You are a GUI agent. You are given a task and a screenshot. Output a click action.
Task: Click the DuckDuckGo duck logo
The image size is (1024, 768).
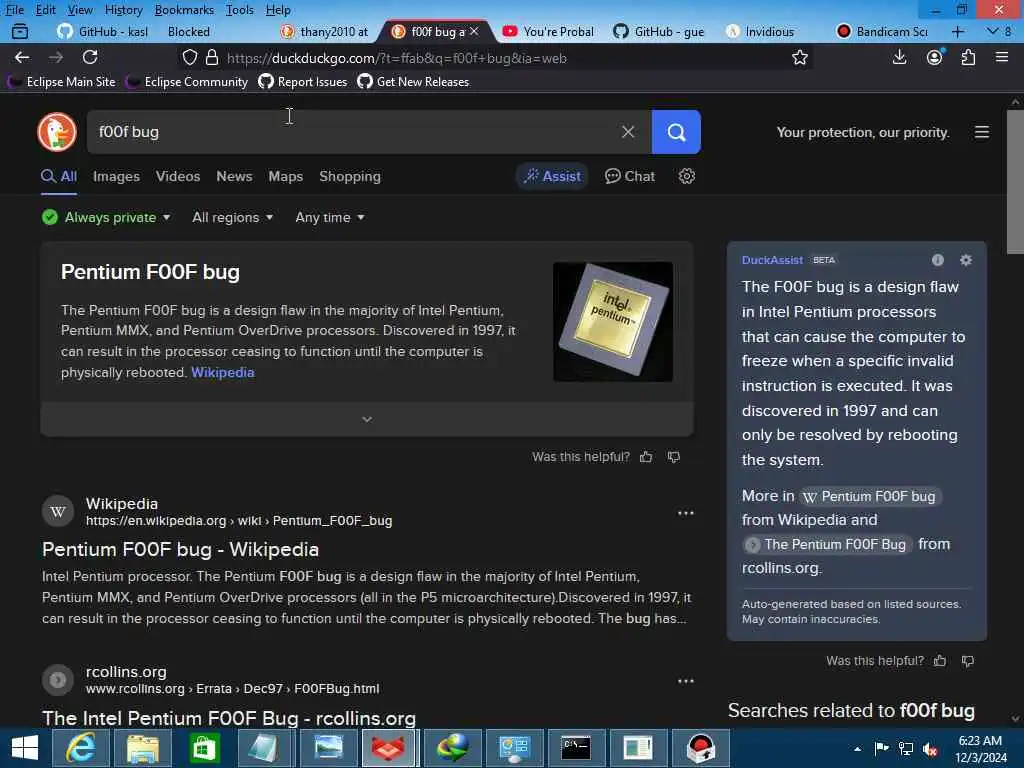pyautogui.click(x=57, y=132)
